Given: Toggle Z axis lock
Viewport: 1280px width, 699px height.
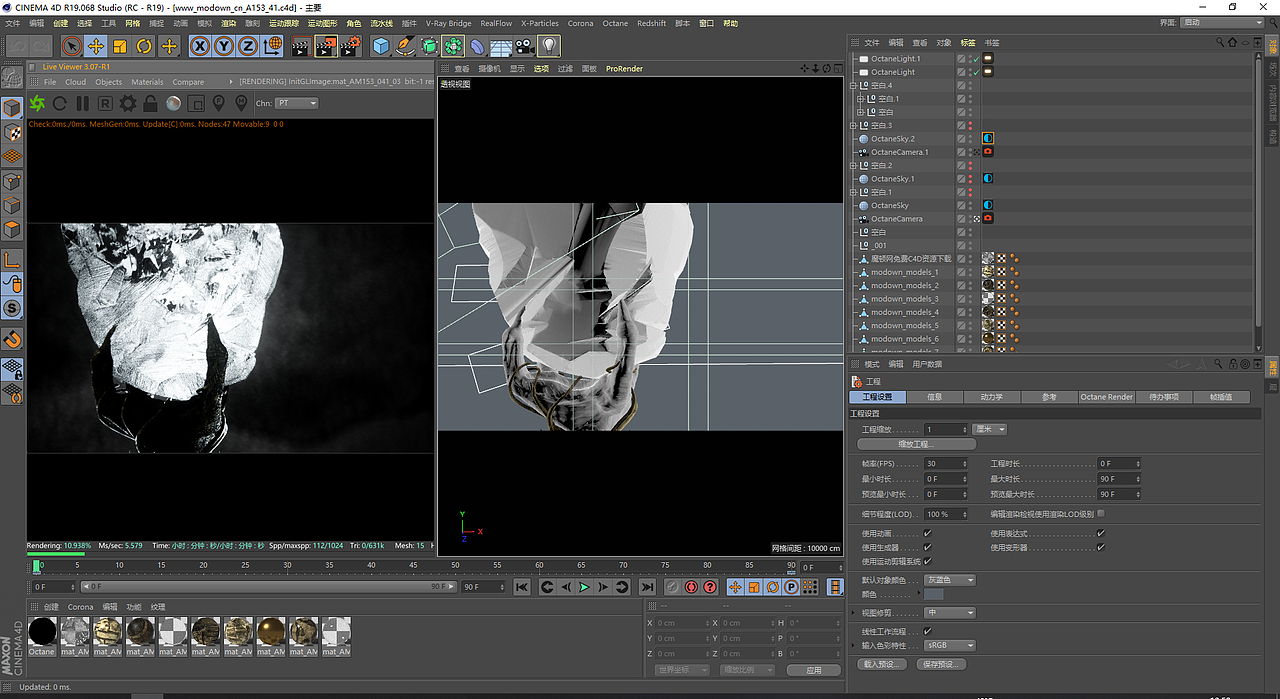Looking at the screenshot, I should pyautogui.click(x=248, y=46).
